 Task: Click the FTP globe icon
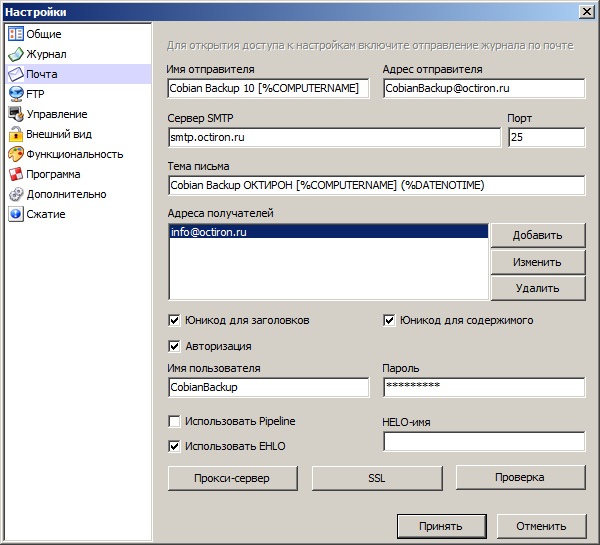tap(16, 94)
